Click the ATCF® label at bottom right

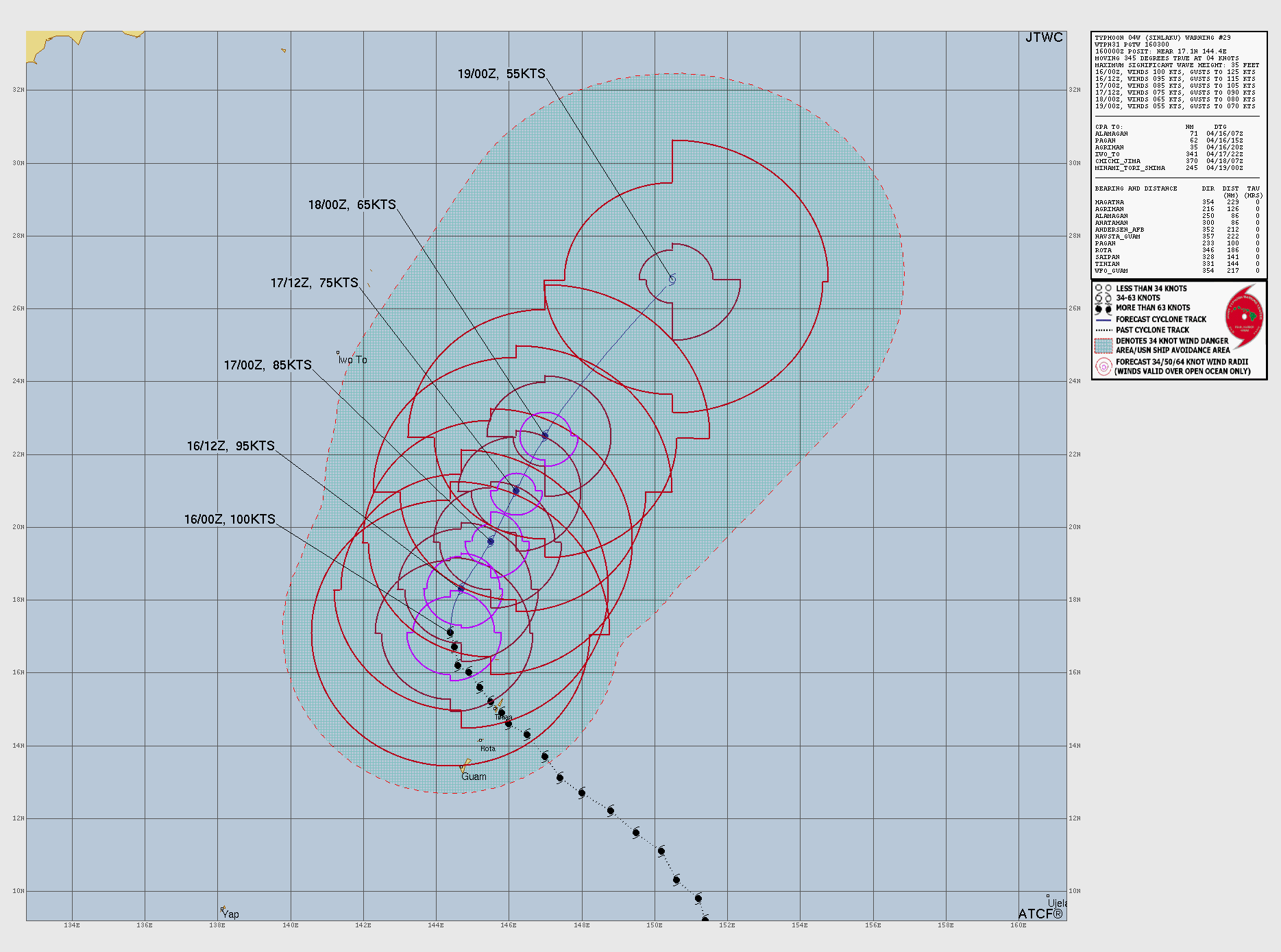click(x=1040, y=914)
